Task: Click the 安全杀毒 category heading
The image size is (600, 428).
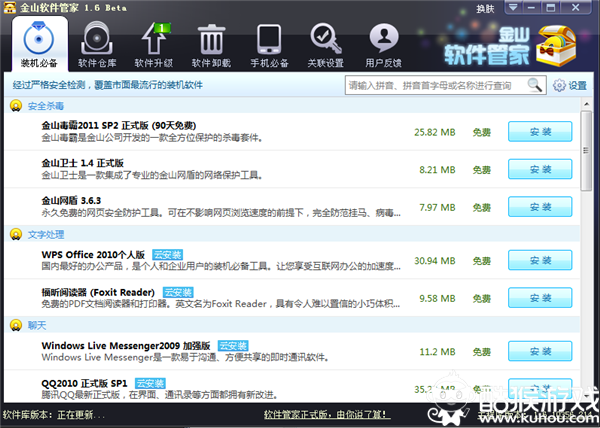Action: tap(46, 106)
